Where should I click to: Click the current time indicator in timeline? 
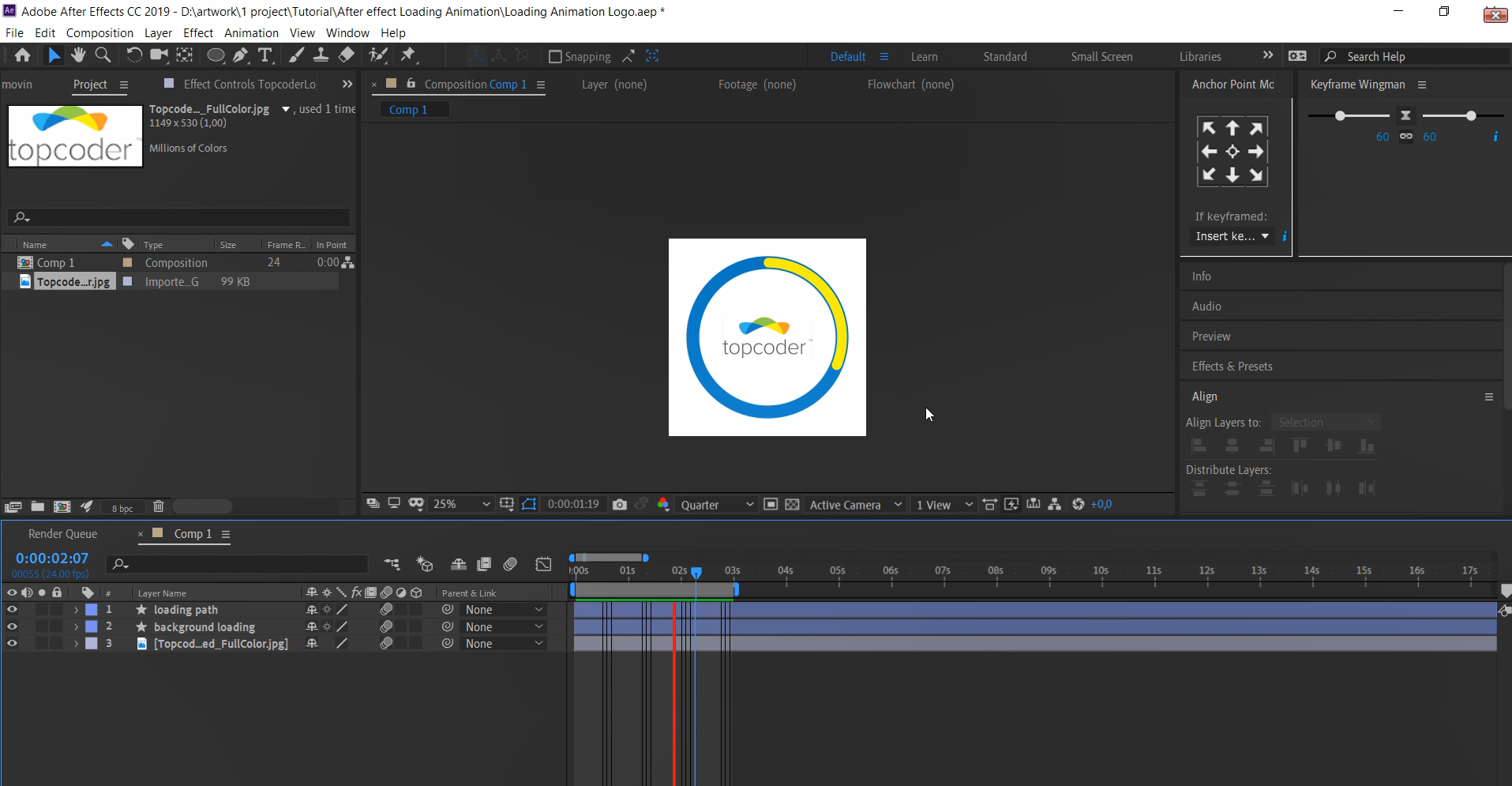click(x=696, y=572)
